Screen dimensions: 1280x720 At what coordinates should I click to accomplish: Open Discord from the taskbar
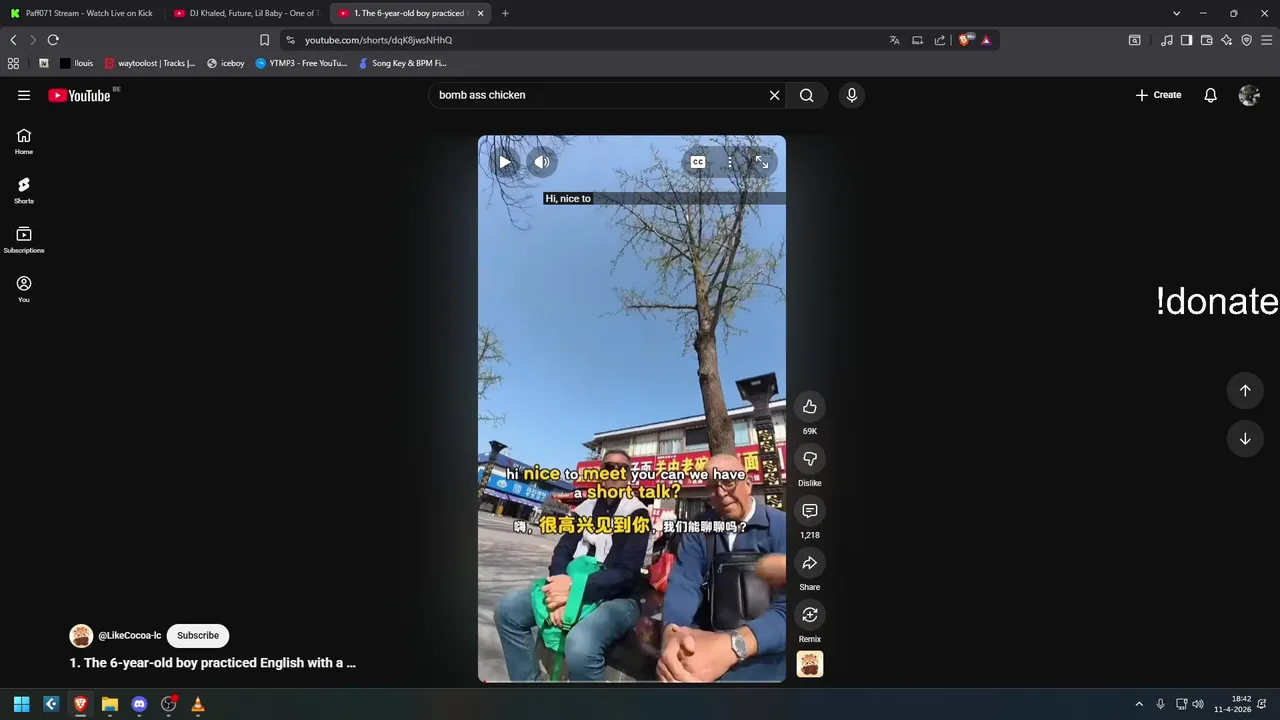click(139, 704)
